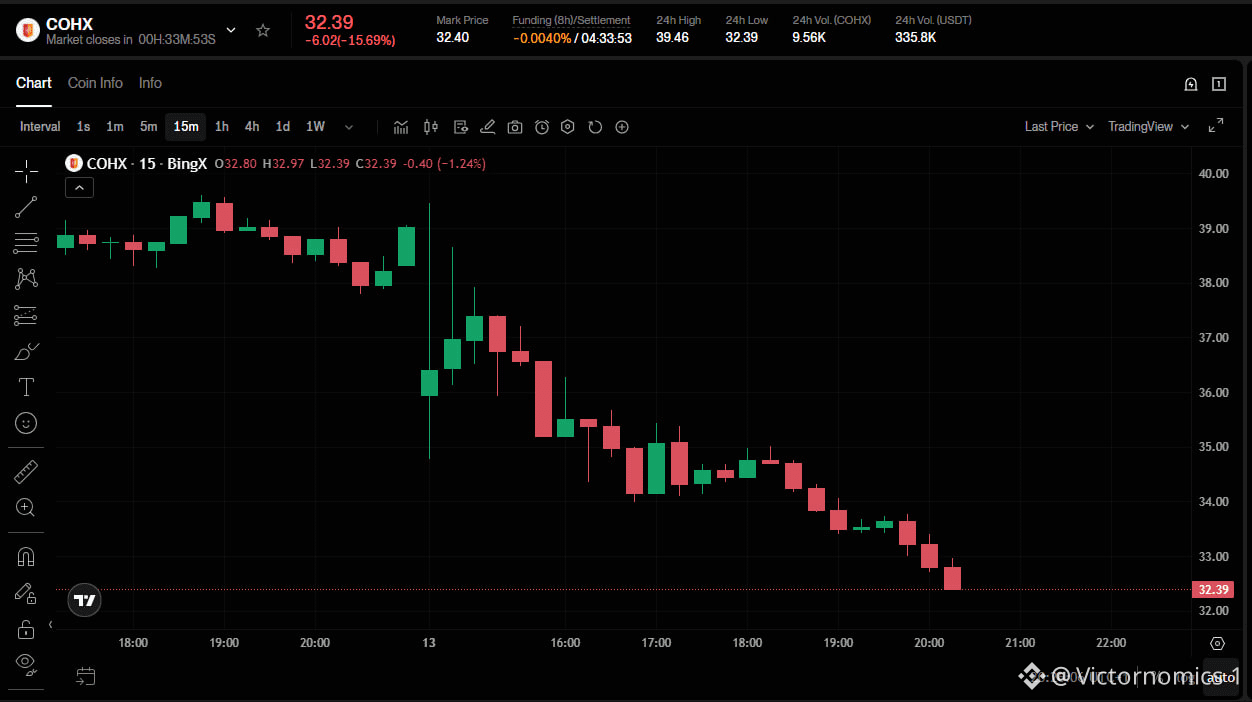Select the 1W interval
1252x702 pixels.
coord(315,127)
